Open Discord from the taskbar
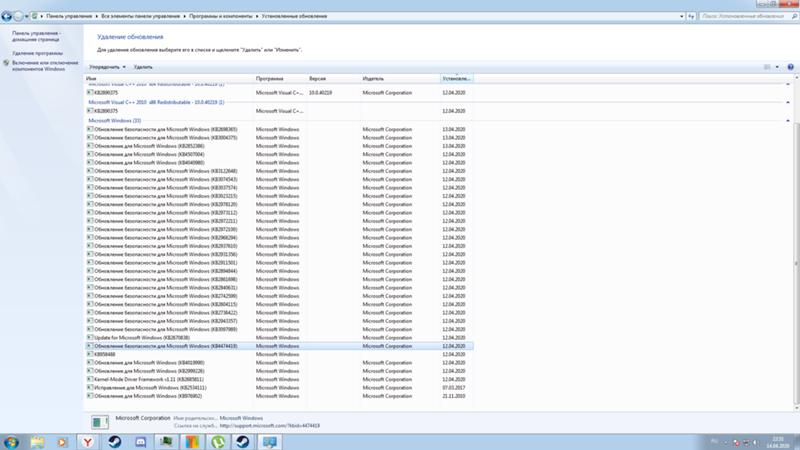Viewport: 800px width, 450px height. [x=140, y=442]
